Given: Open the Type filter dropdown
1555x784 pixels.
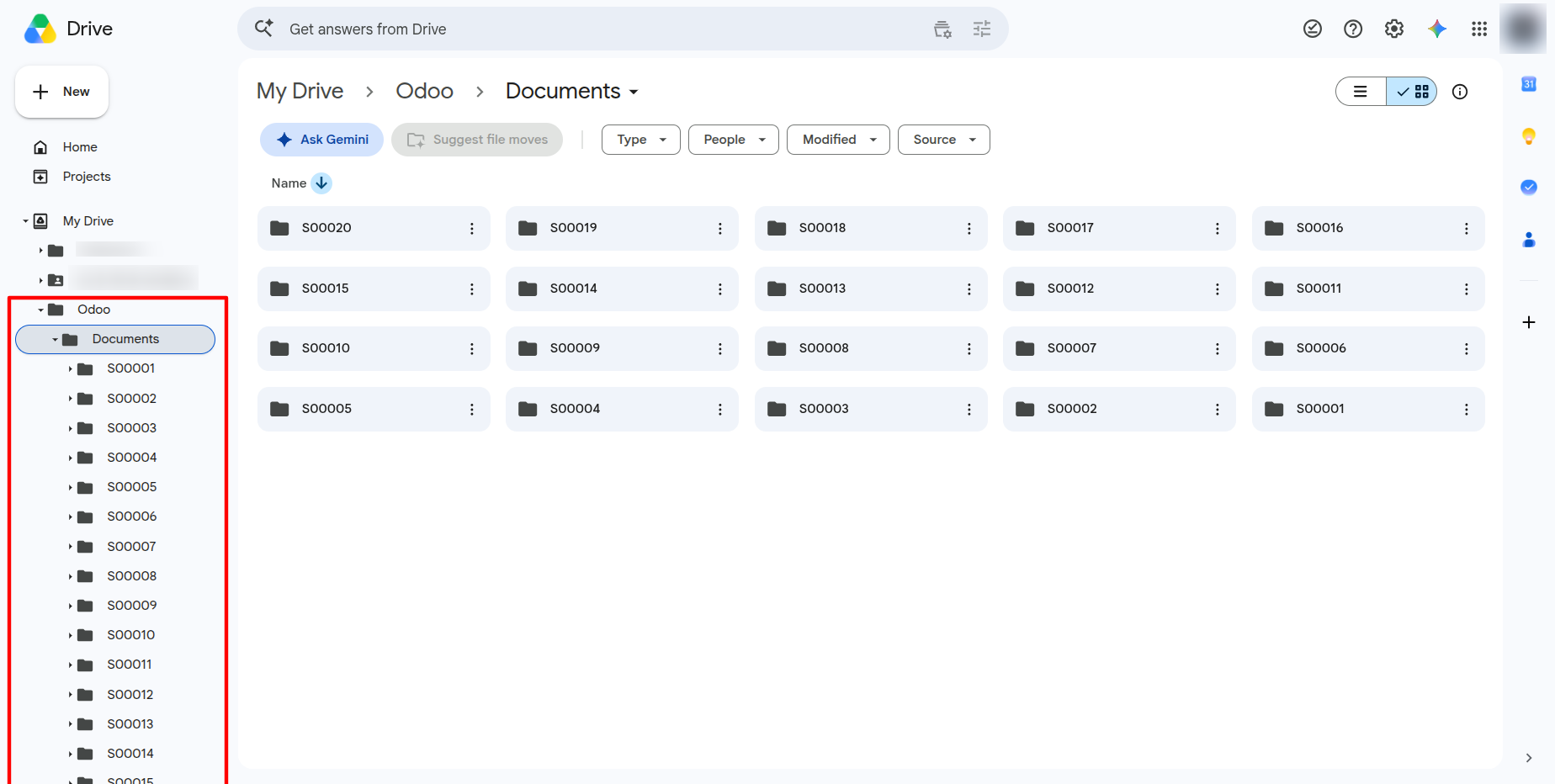Looking at the screenshot, I should (641, 140).
